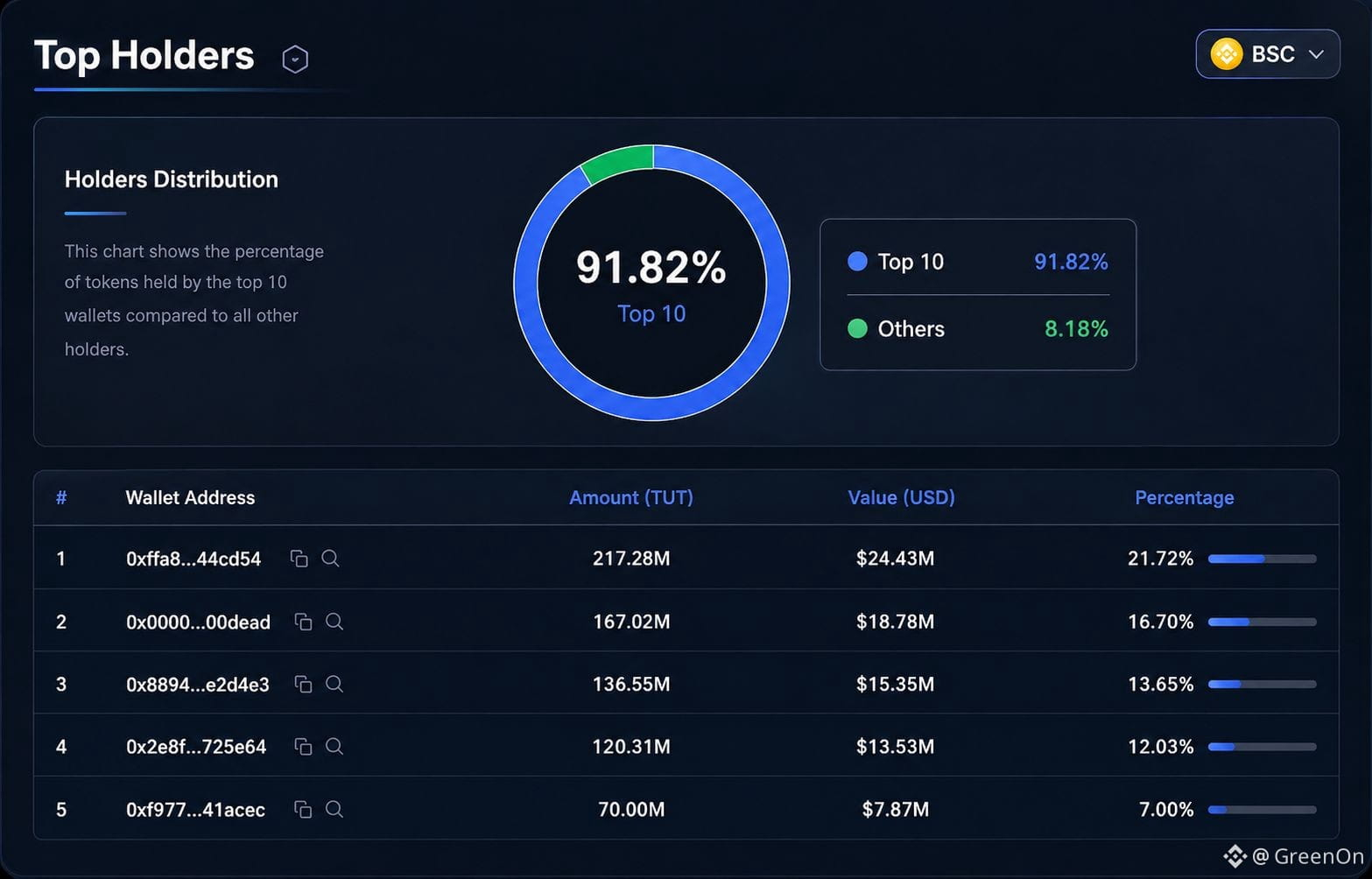Open address 0x0000...00dead
Viewport: 1372px width, 879px height.
(x=198, y=622)
